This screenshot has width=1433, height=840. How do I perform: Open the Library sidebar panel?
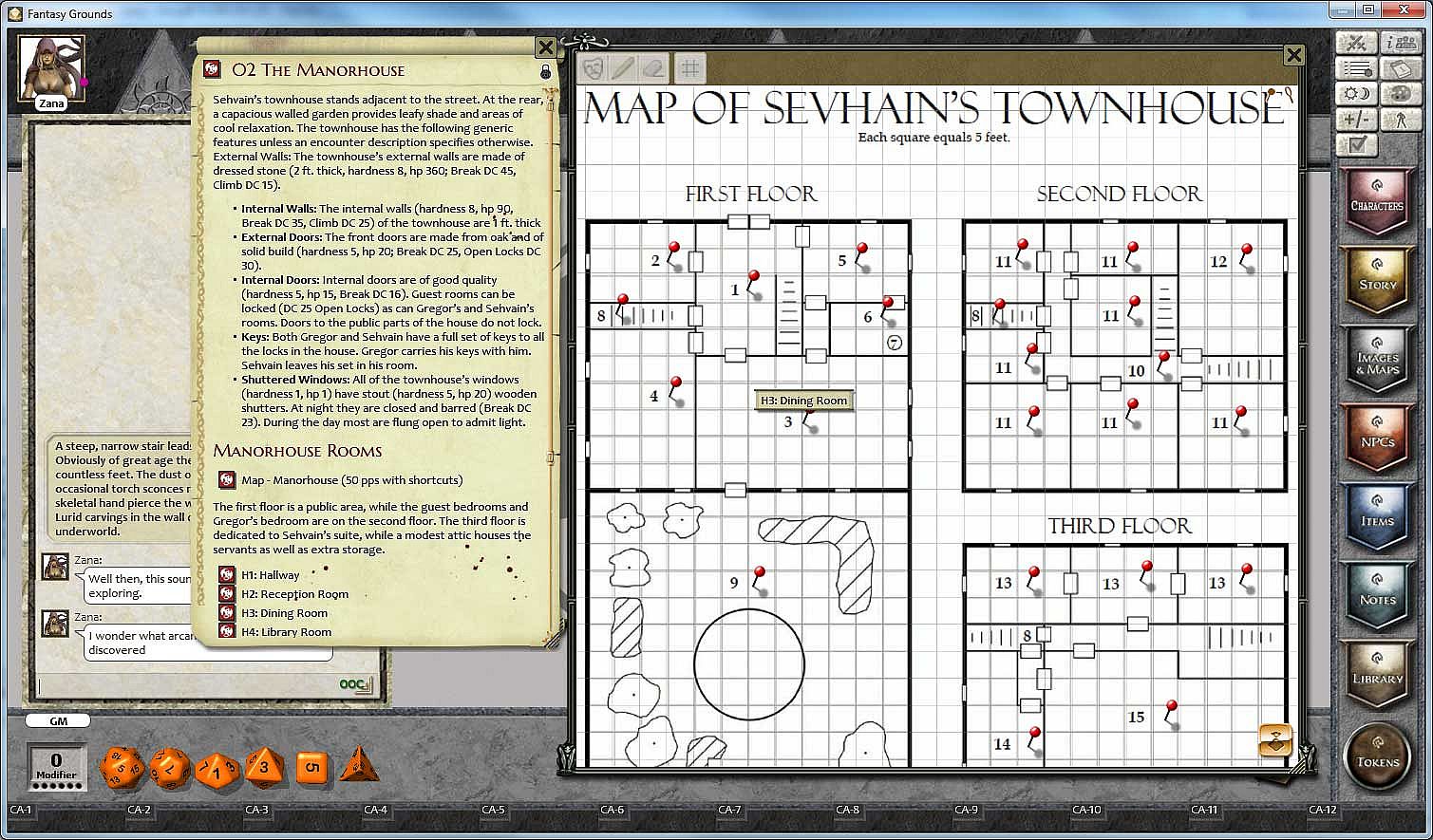click(1378, 674)
